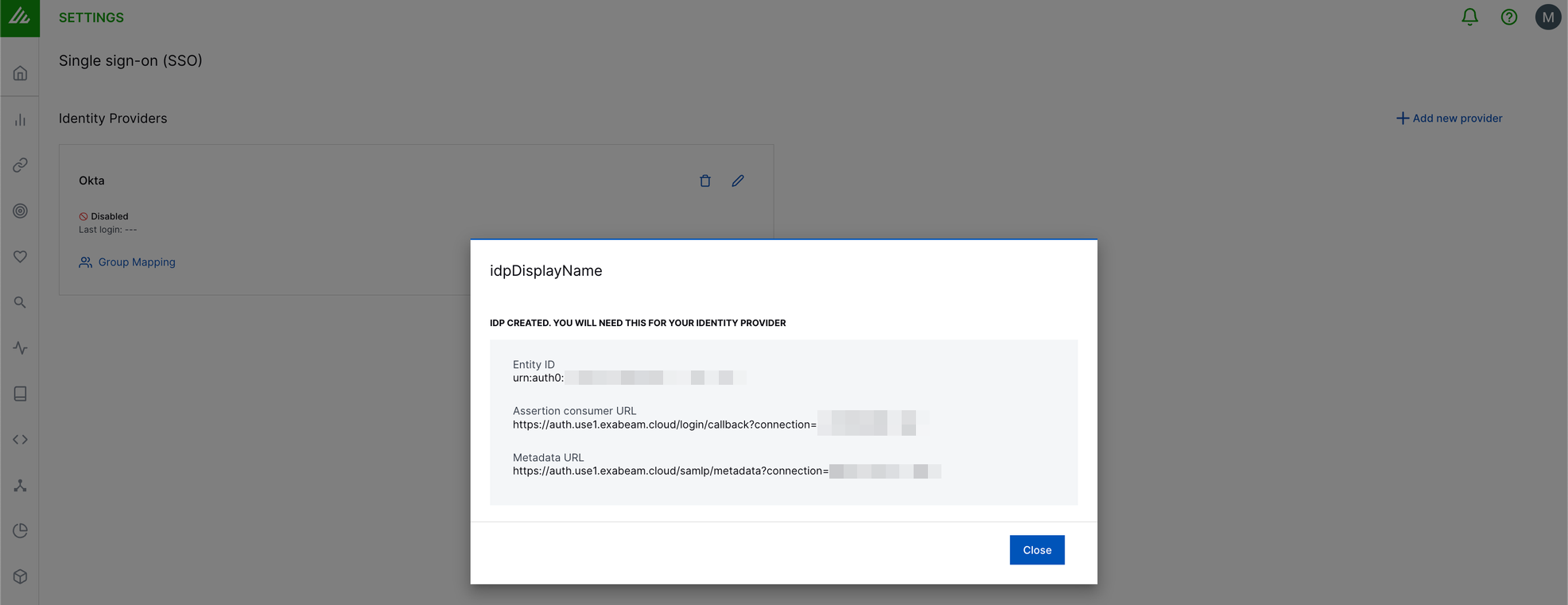Open the bar chart sidebar icon
The height and width of the screenshot is (605, 1568).
20,119
